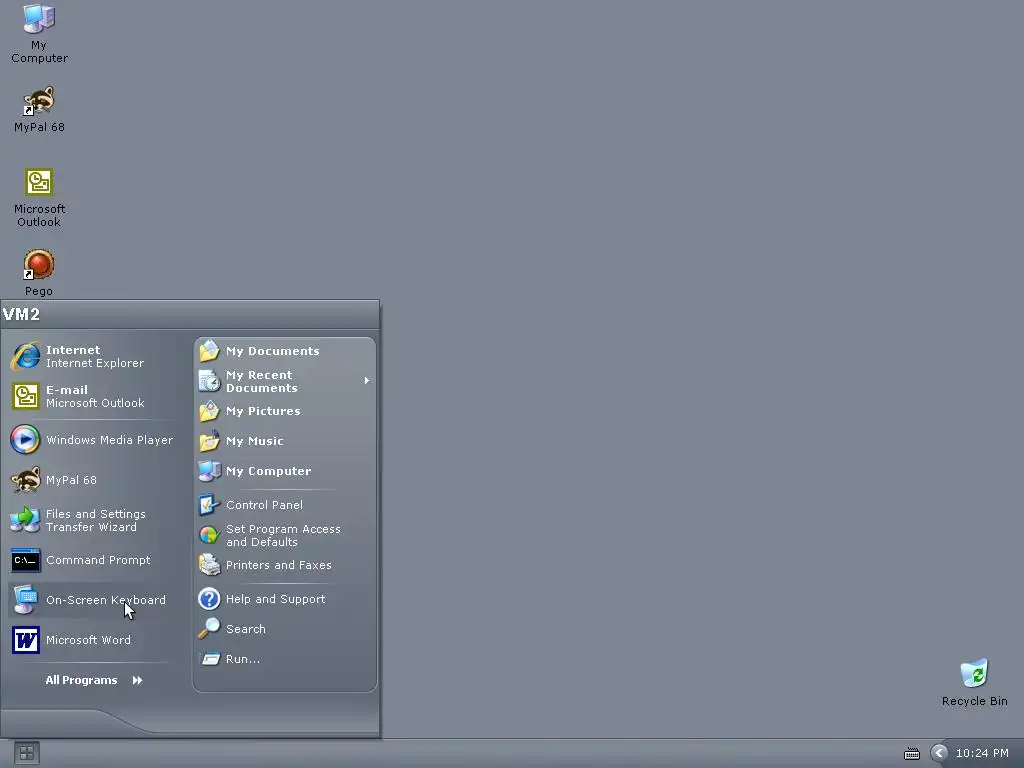Viewport: 1024px width, 768px height.
Task: Choose Printers and Faxes label
Action: point(279,565)
